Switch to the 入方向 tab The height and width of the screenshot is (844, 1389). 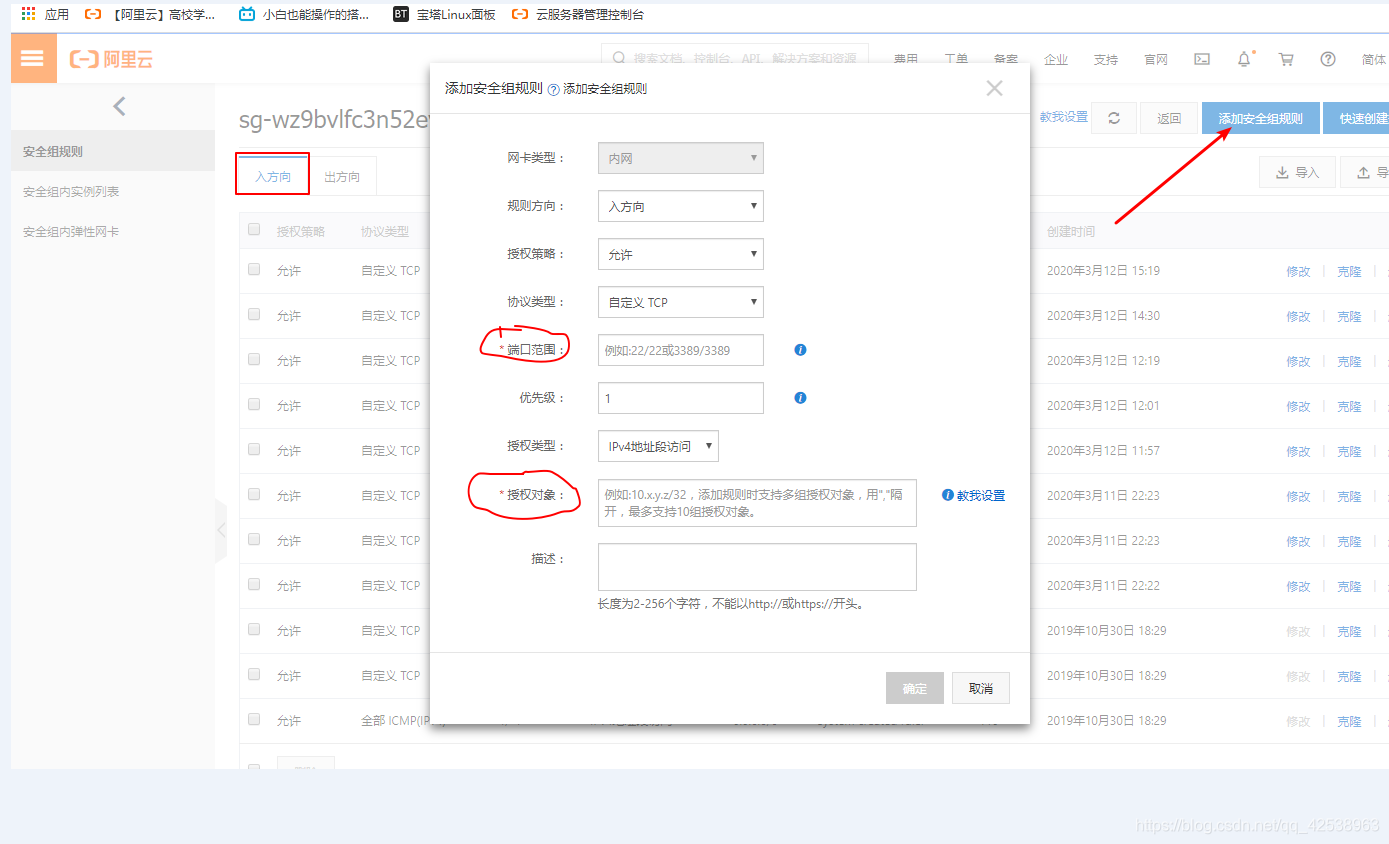273,176
